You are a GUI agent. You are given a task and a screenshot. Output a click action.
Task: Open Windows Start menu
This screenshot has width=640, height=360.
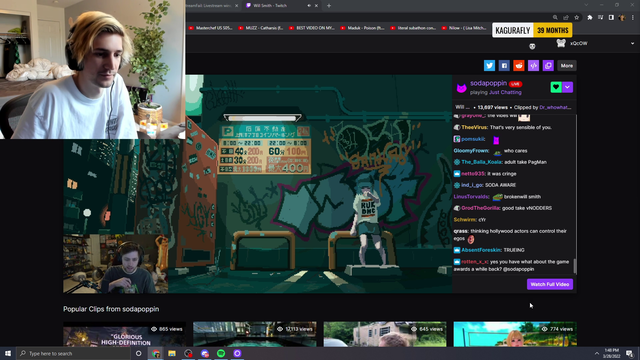[8, 353]
